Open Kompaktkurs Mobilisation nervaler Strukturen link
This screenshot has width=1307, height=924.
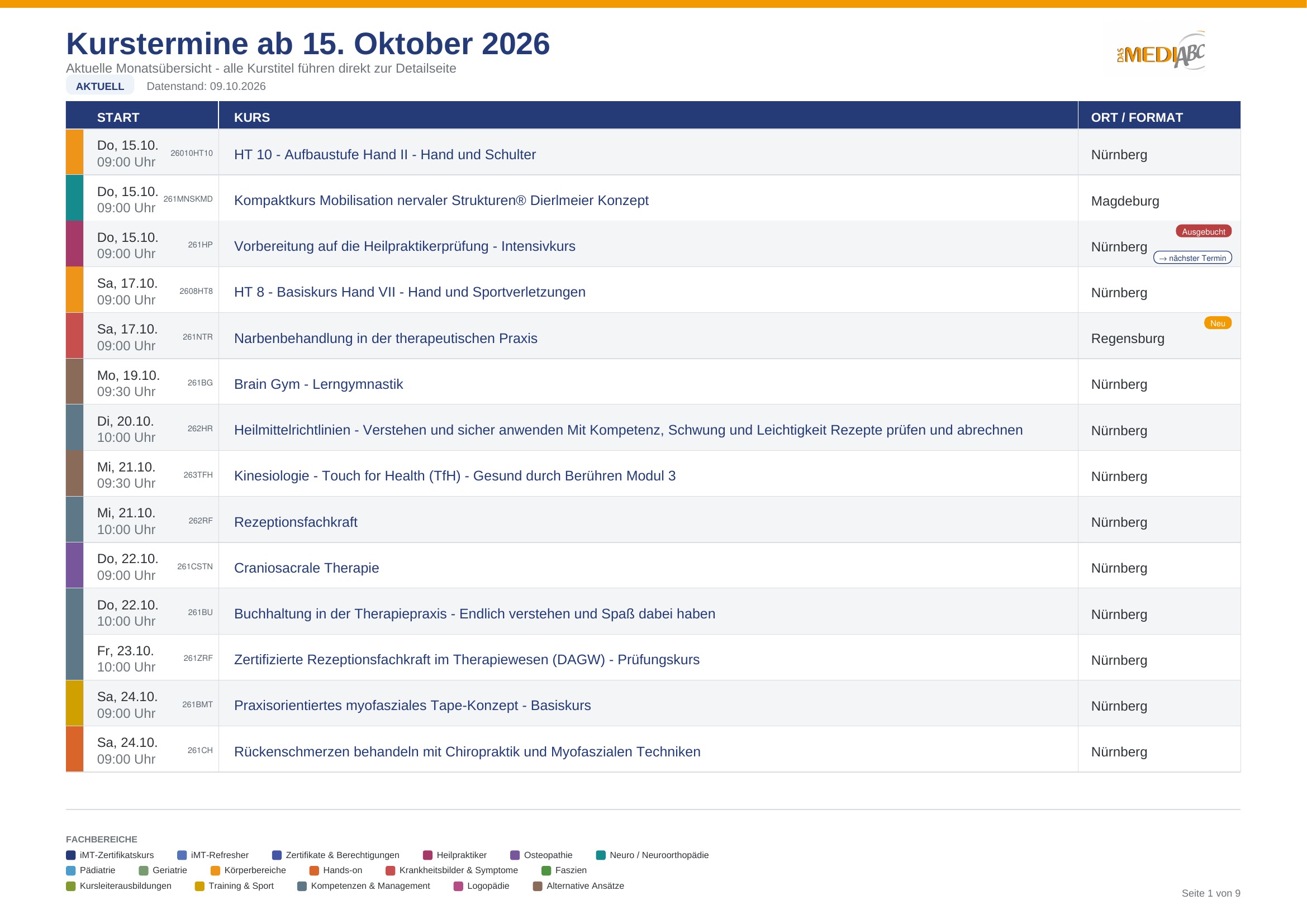tap(441, 201)
